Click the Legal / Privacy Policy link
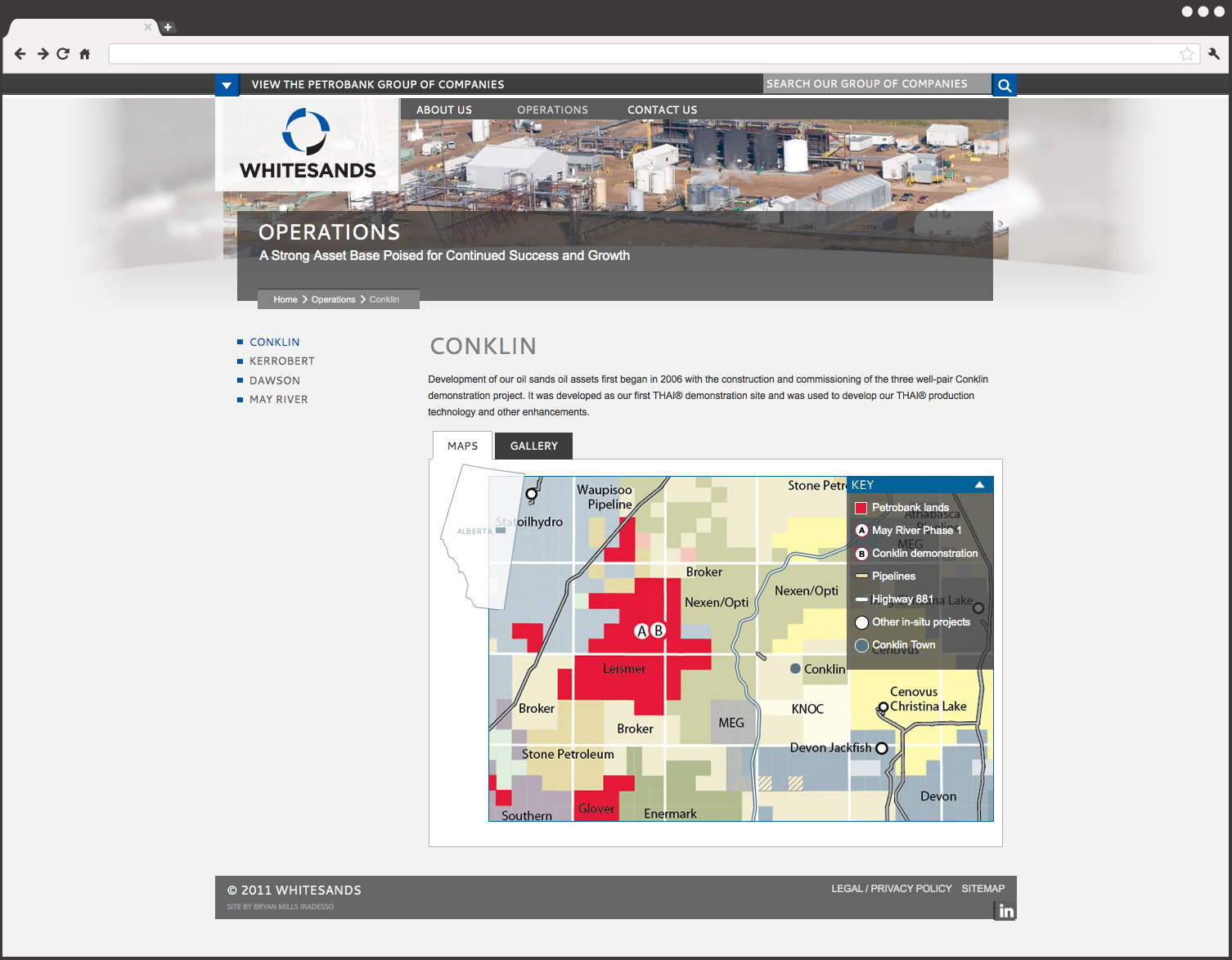1232x960 pixels. point(891,888)
